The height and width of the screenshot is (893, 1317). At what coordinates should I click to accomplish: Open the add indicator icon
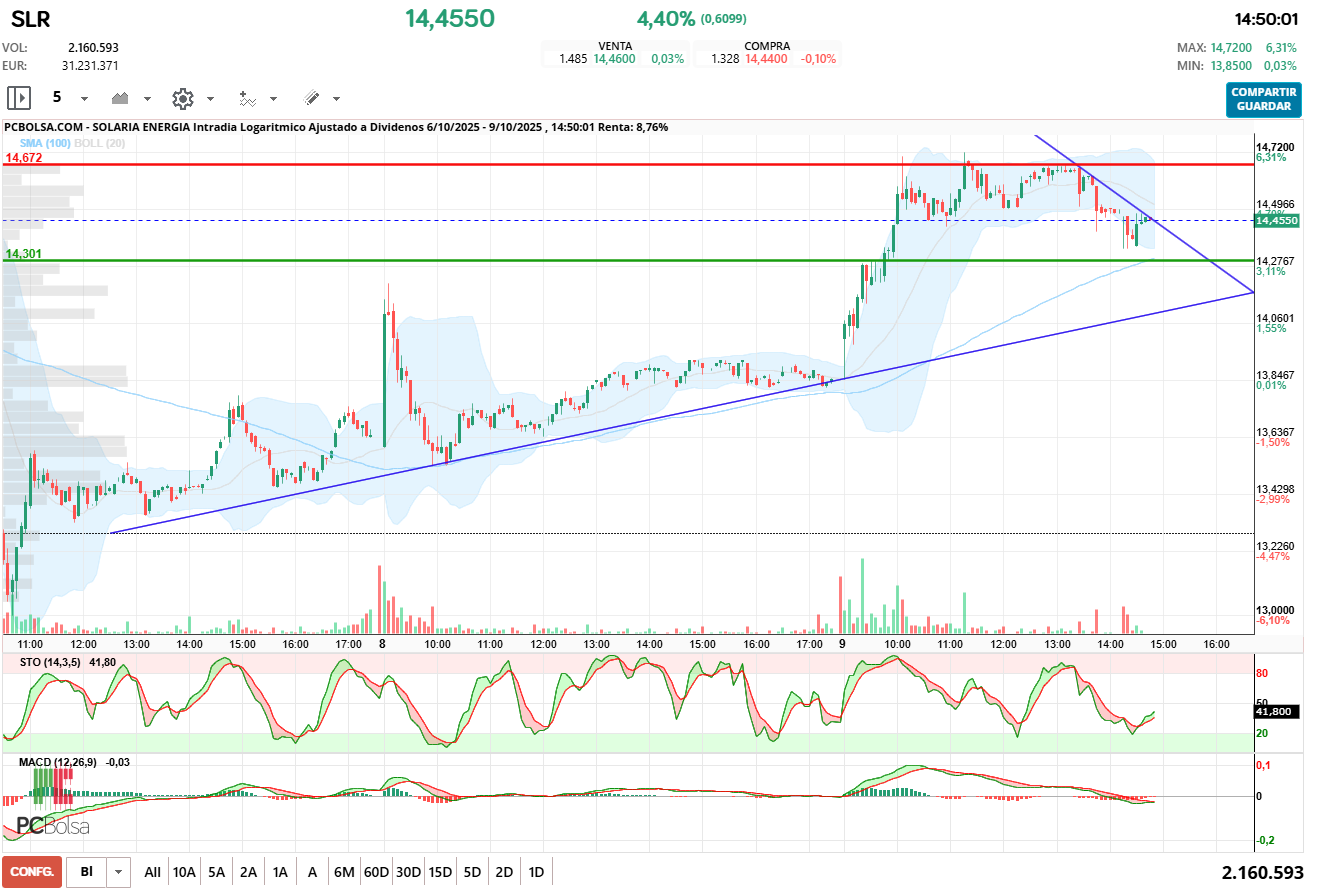tap(247, 98)
